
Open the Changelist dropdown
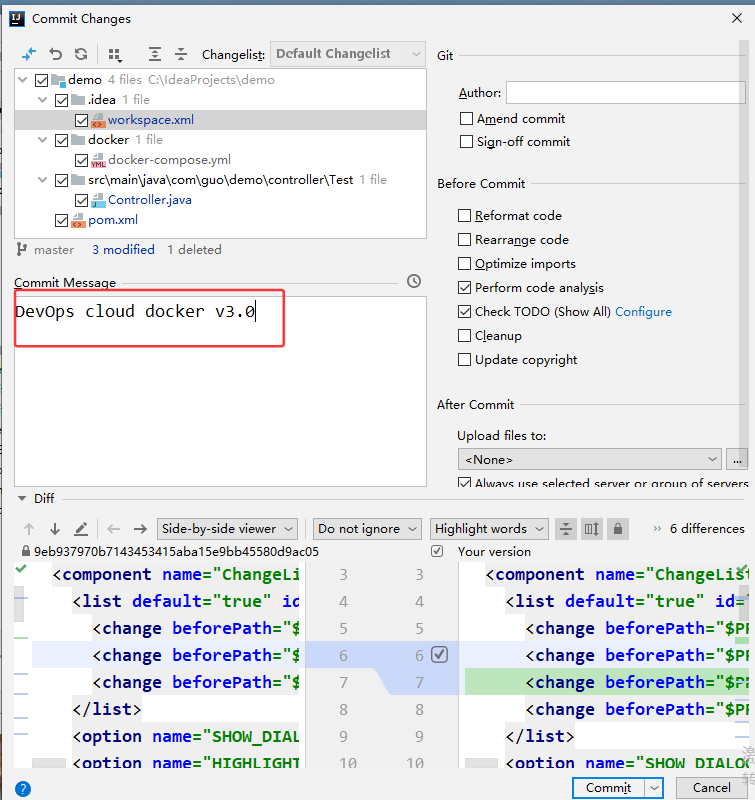(348, 54)
